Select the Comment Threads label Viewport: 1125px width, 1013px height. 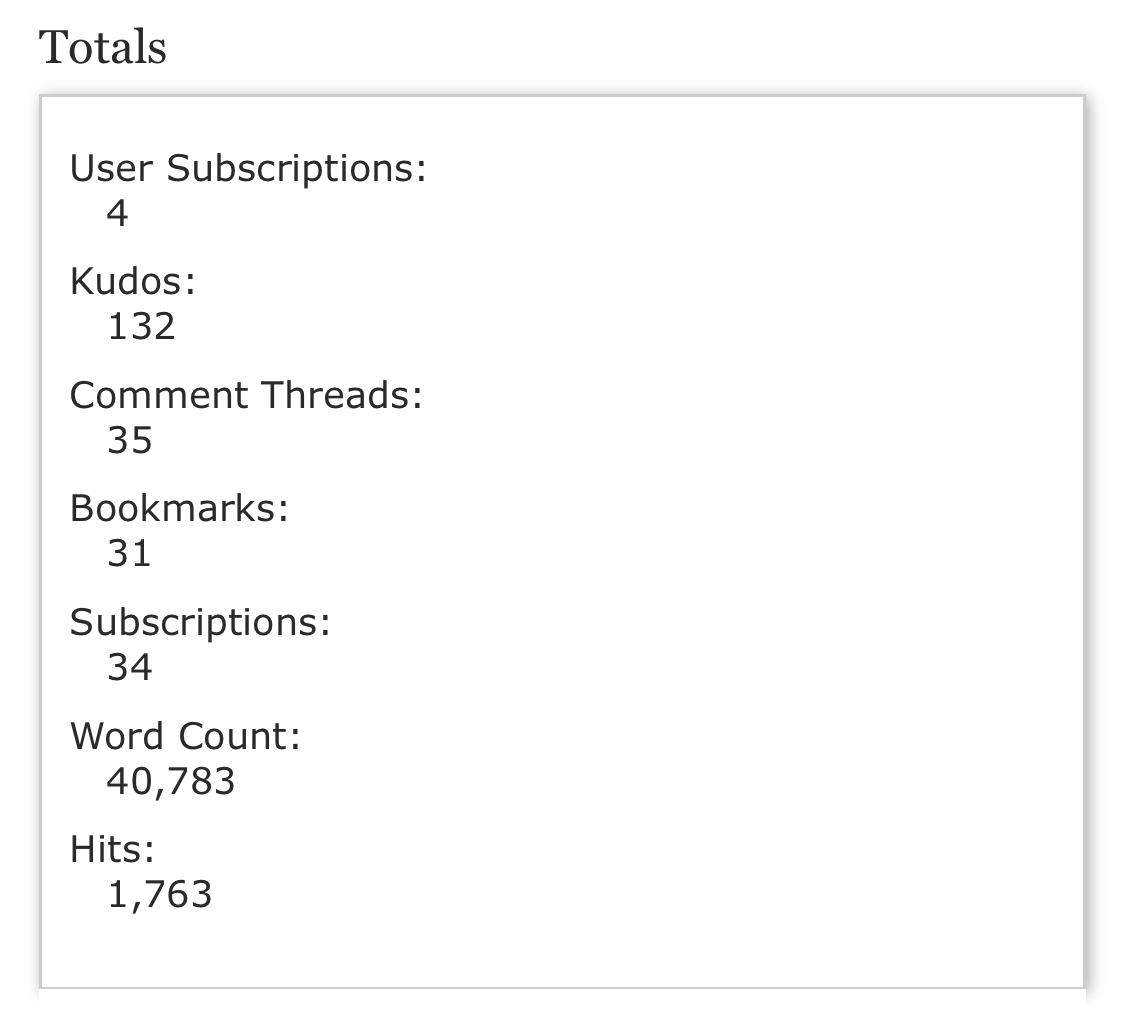pos(246,395)
